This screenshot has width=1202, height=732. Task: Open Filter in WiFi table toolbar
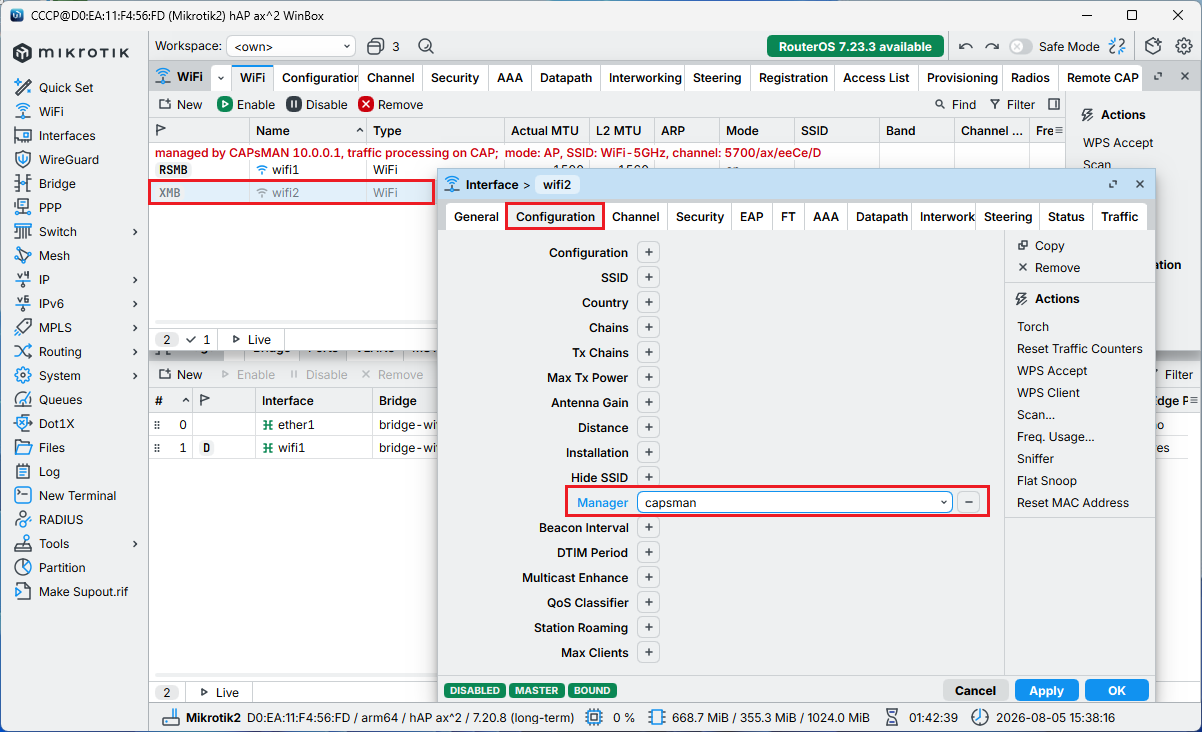[x=1012, y=104]
